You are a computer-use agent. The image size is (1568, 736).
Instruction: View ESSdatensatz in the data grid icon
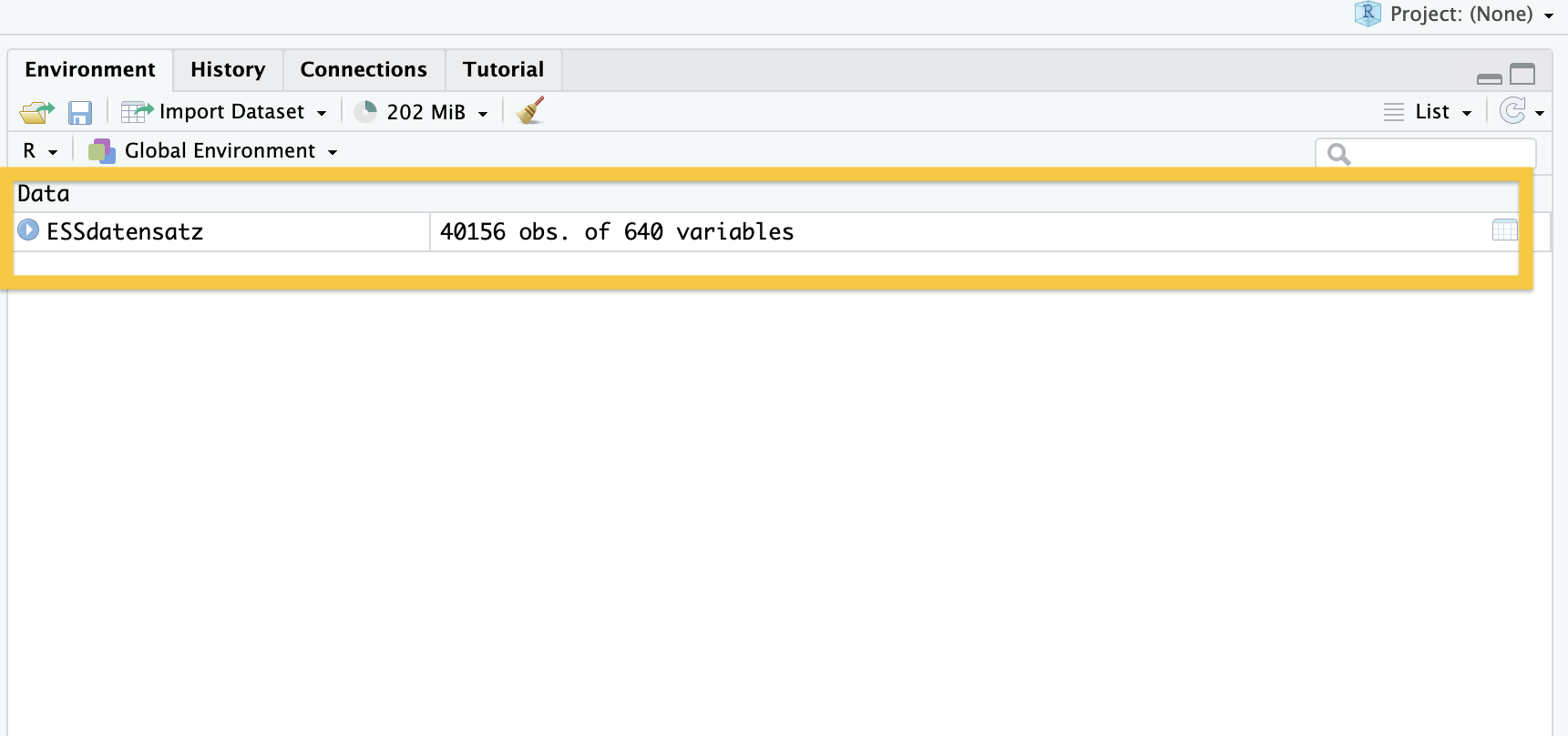pos(1504,230)
